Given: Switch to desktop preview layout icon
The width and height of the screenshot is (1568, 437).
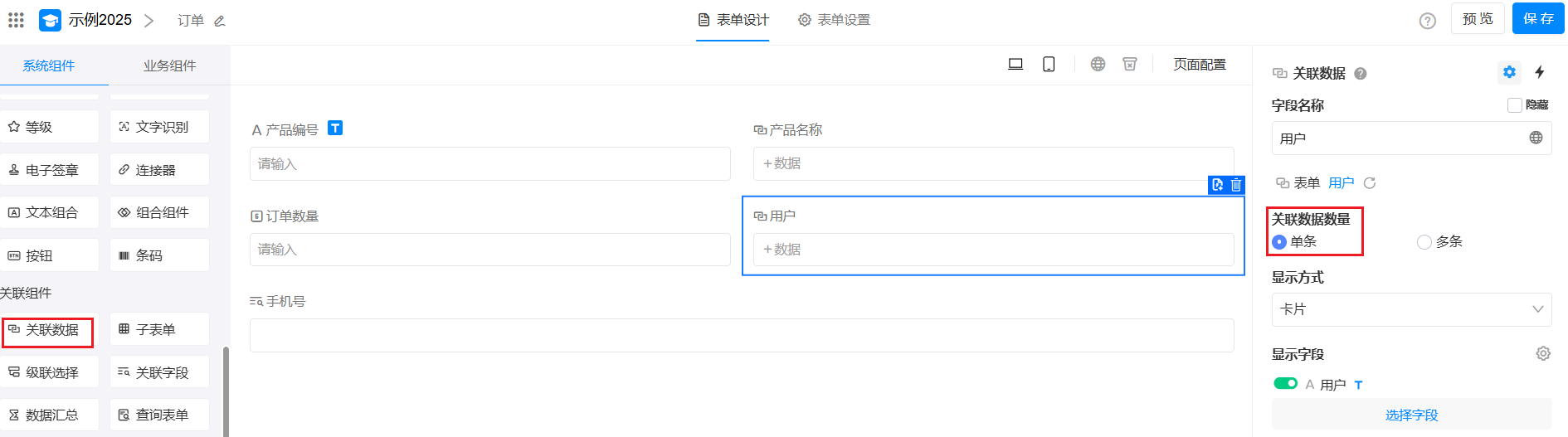Looking at the screenshot, I should click(x=1015, y=64).
